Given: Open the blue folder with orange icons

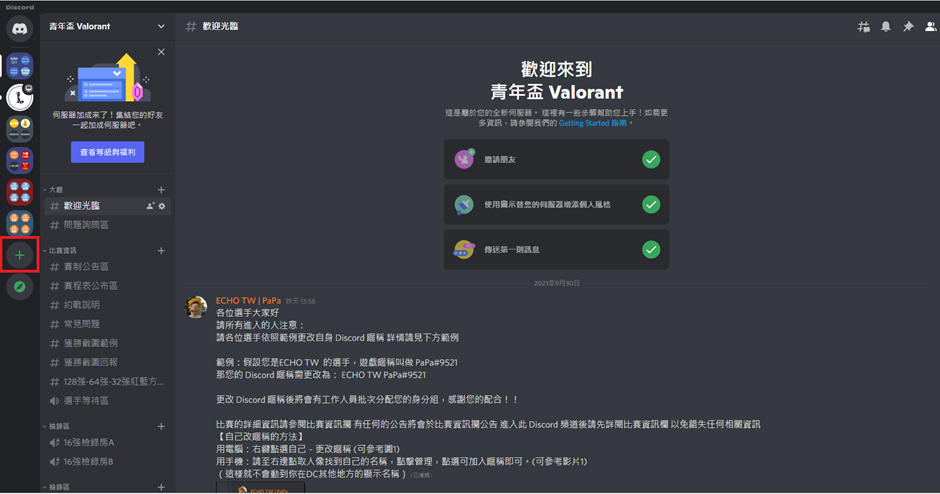Looking at the screenshot, I should coord(20,223).
